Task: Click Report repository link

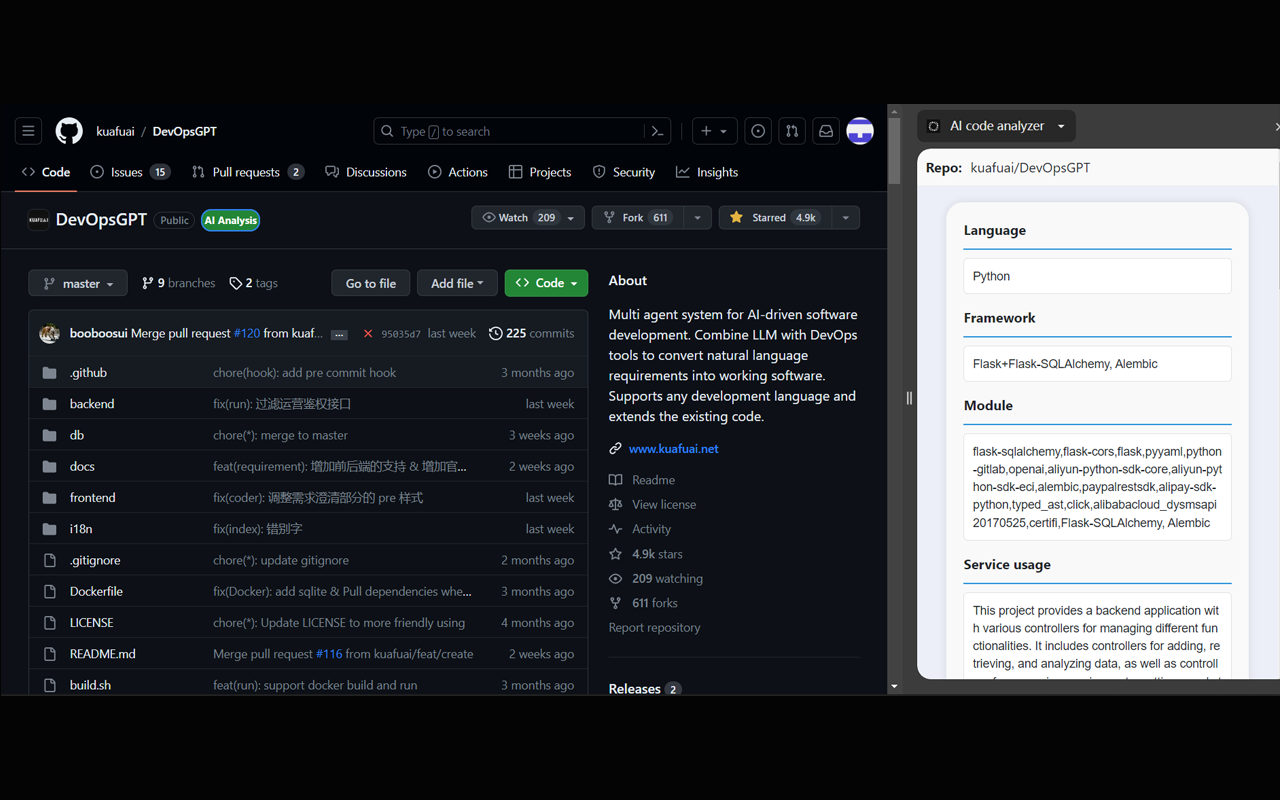Action: pyautogui.click(x=654, y=628)
